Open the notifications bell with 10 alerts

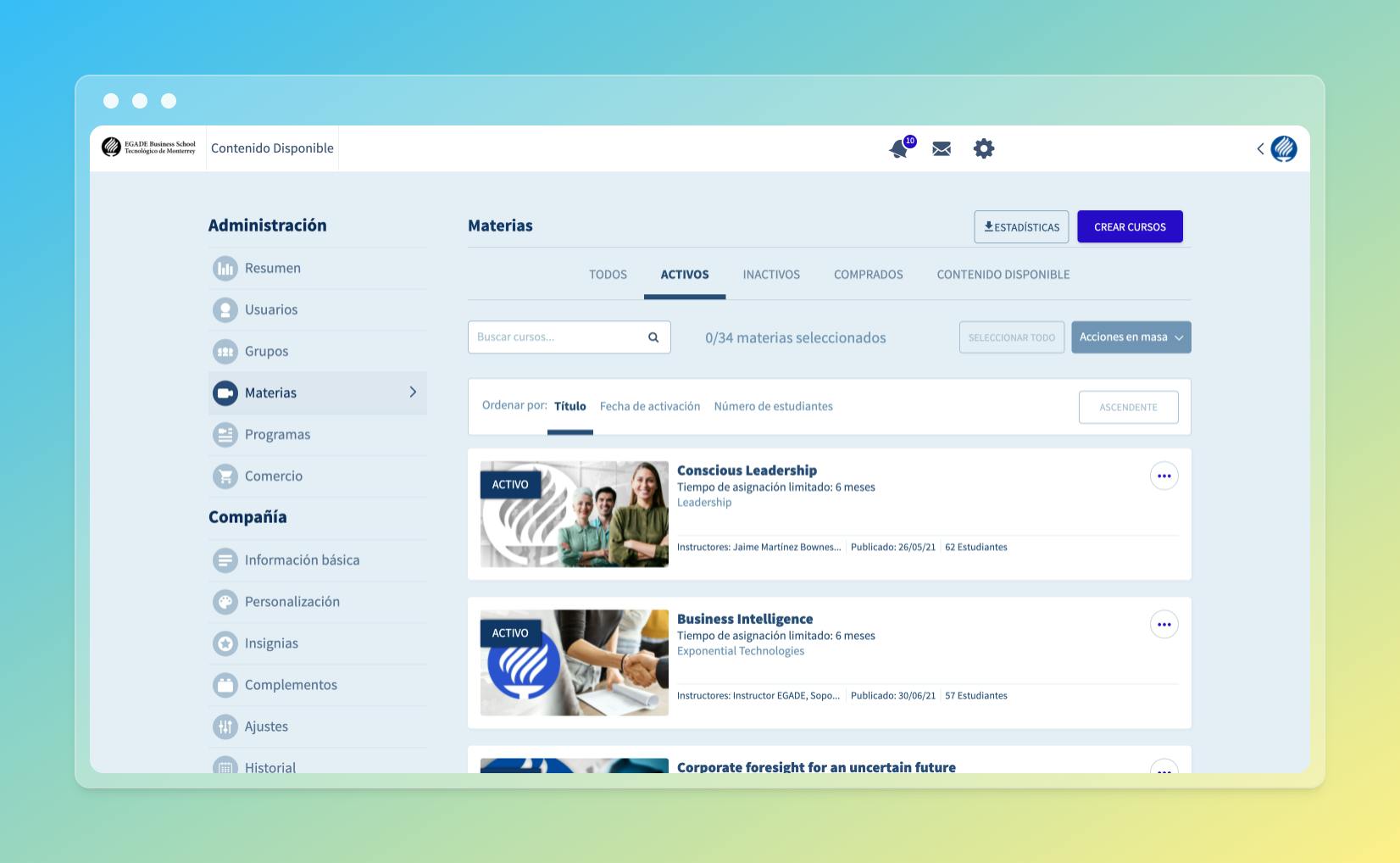[898, 148]
